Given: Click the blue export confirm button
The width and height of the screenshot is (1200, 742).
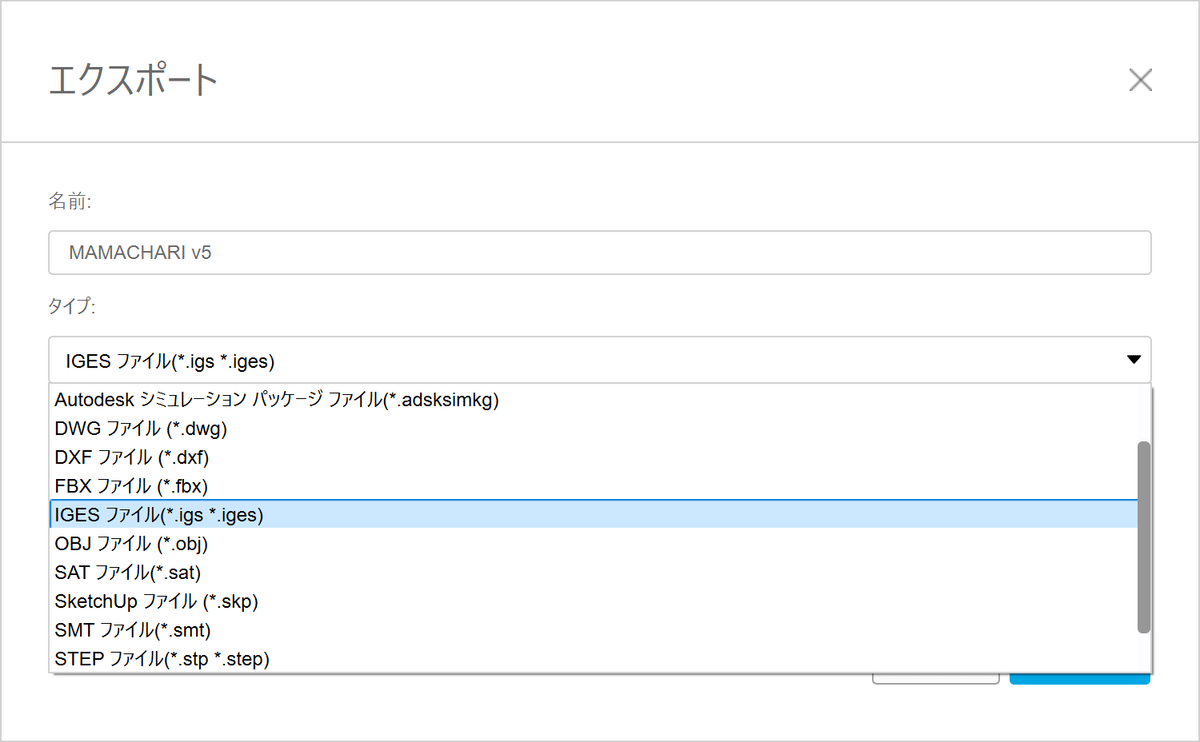Looking at the screenshot, I should pos(1080,679).
